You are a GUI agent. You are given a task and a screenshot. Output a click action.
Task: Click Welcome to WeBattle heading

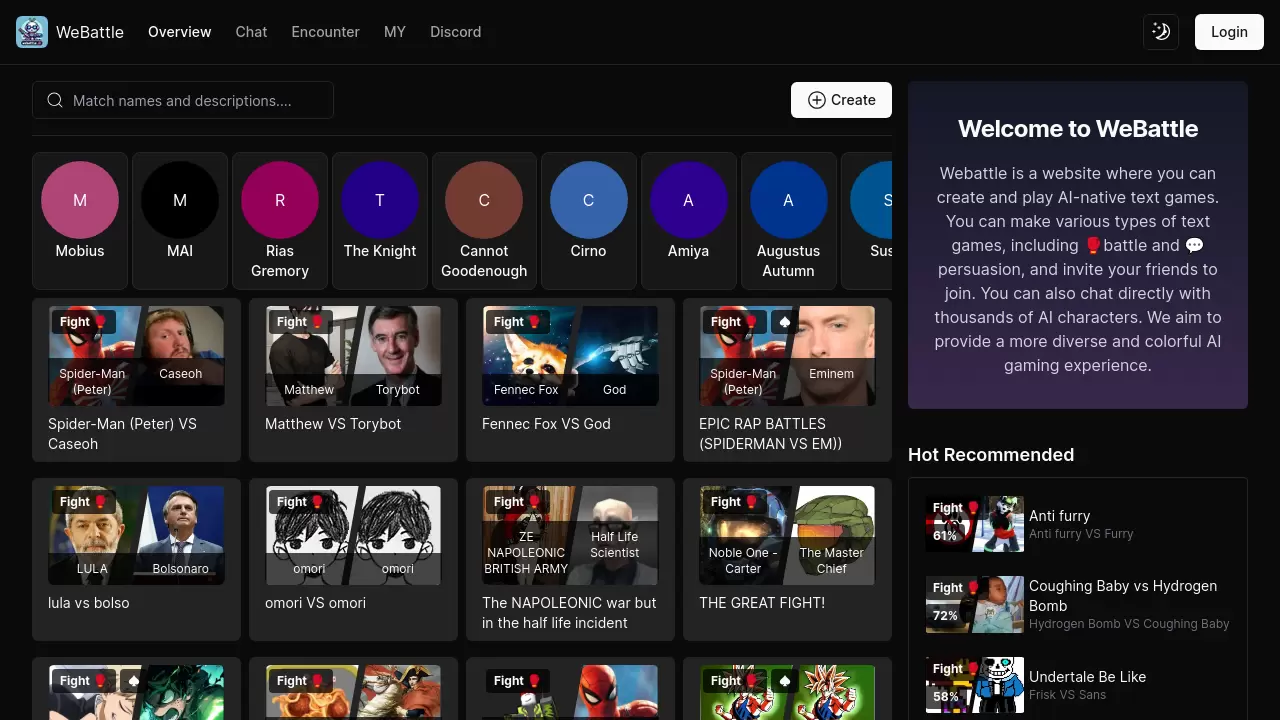(1078, 129)
